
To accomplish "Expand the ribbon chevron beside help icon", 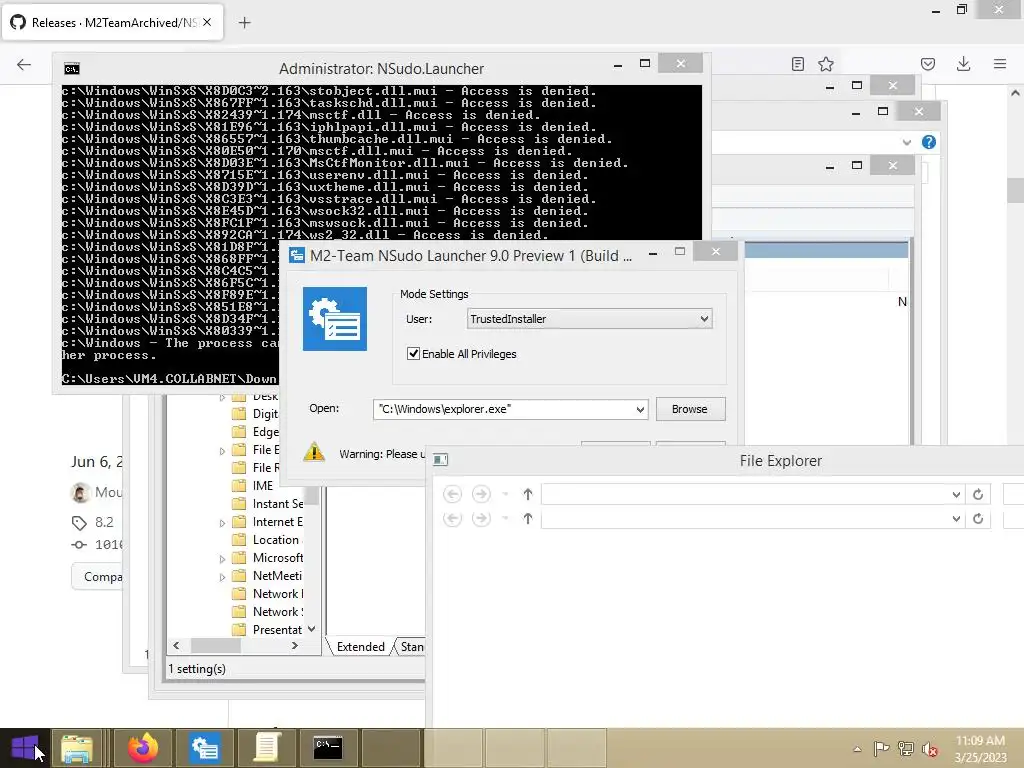I will coord(906,142).
